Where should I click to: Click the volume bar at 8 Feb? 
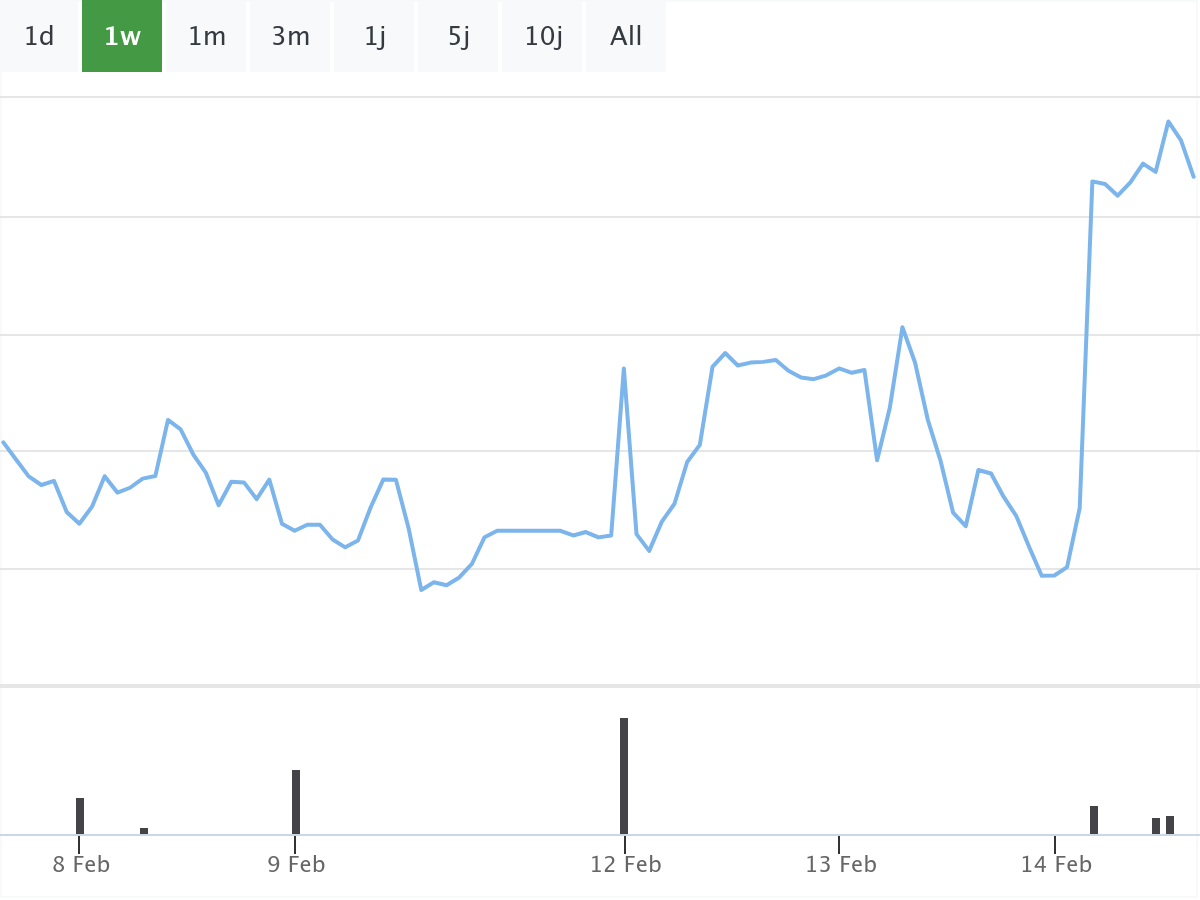pyautogui.click(x=80, y=815)
